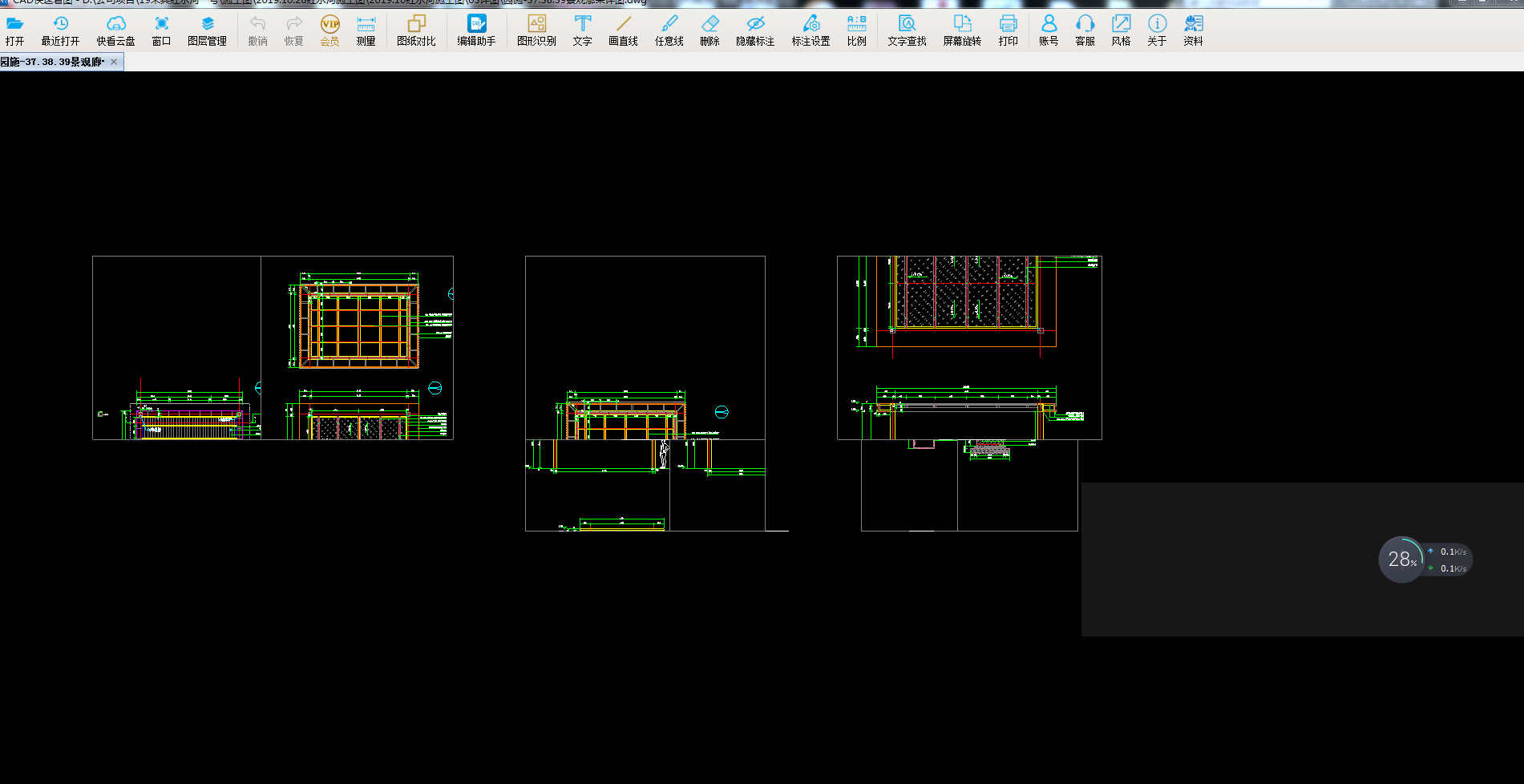The width and height of the screenshot is (1524, 784).
Task: Open 标注设置 annotation settings
Action: click(811, 30)
